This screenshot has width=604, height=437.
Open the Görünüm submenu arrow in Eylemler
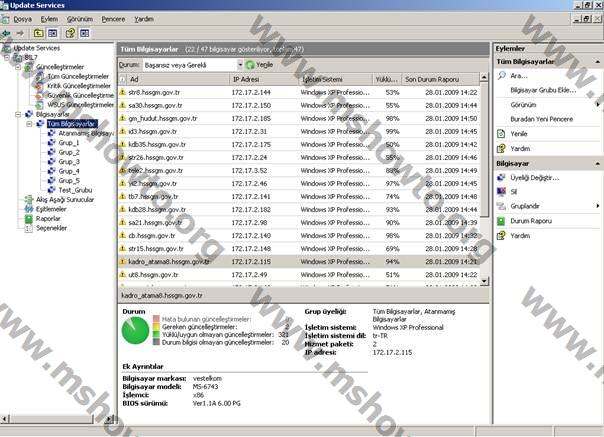[x=597, y=104]
